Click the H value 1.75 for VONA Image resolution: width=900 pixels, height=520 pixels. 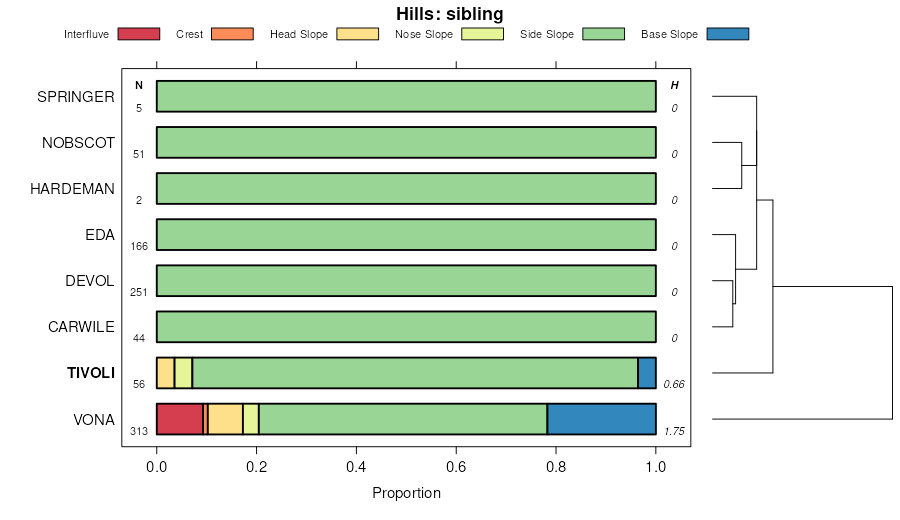click(674, 430)
